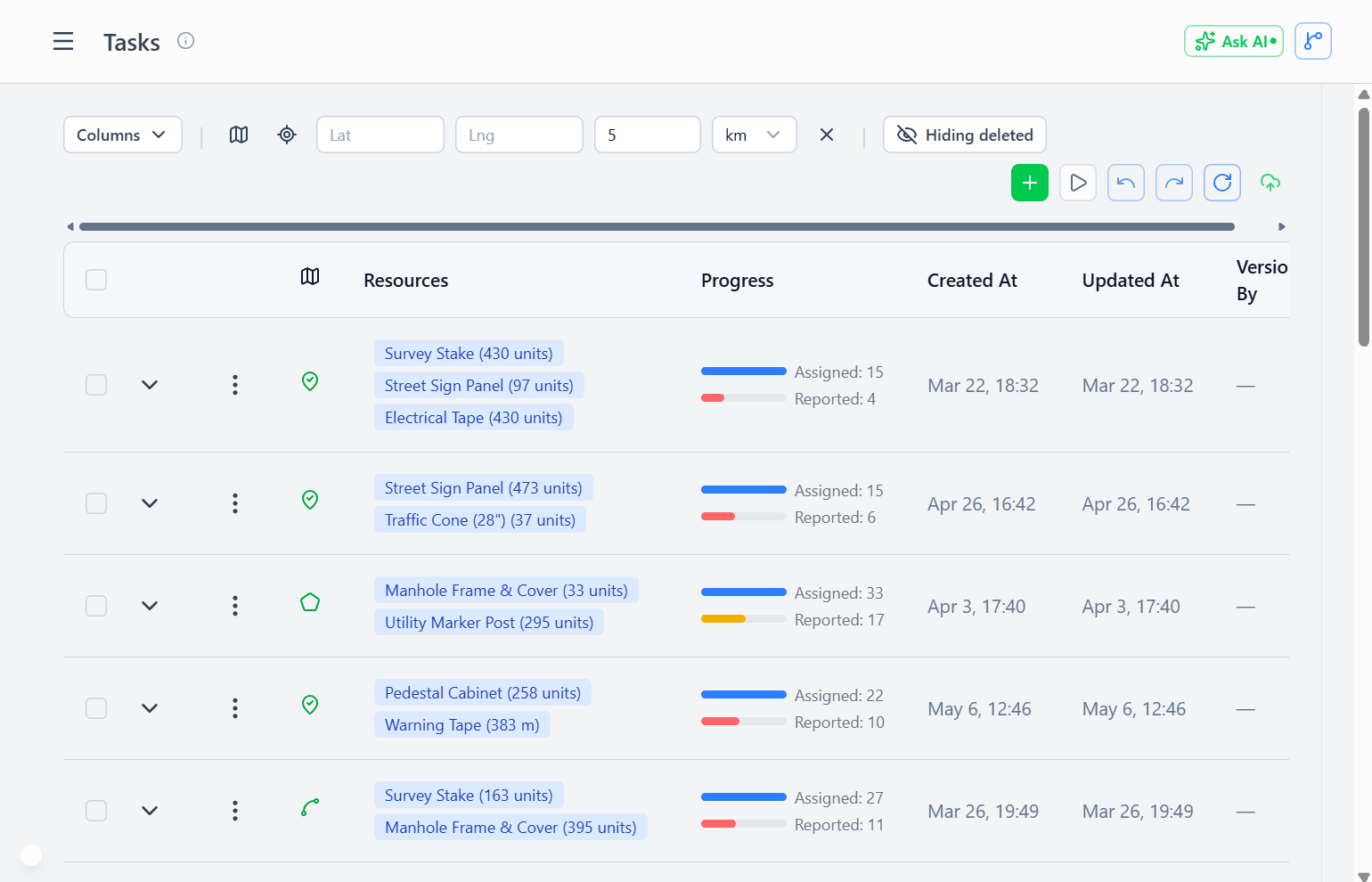This screenshot has width=1372, height=882.
Task: Expand the Apr 3, 17:40 task row
Action: click(x=150, y=606)
